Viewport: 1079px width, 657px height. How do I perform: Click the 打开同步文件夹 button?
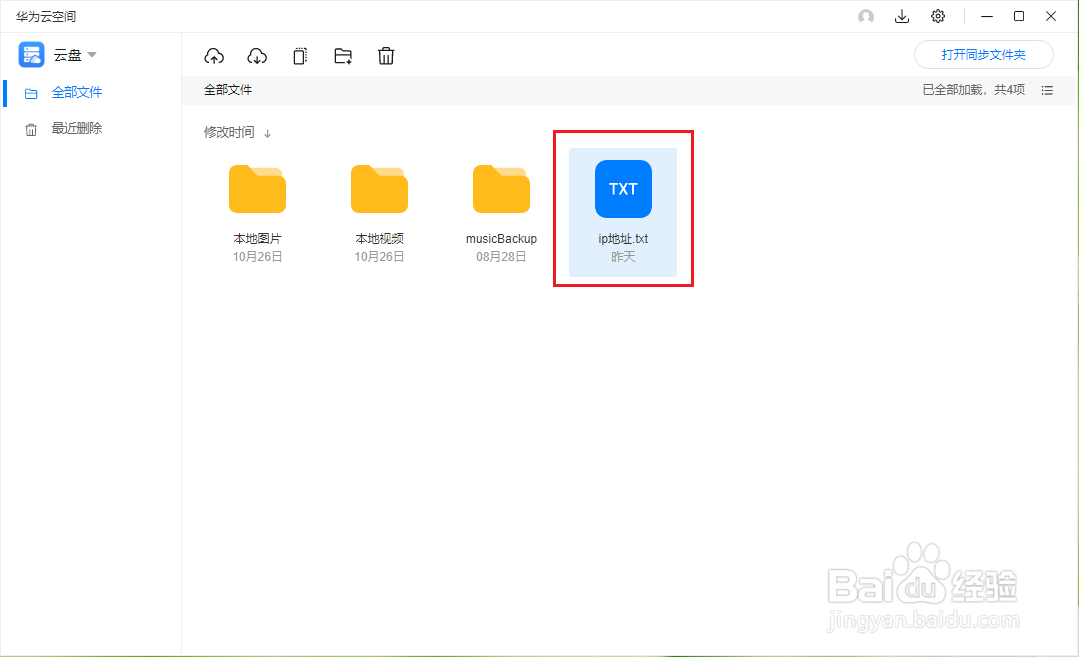tap(983, 55)
